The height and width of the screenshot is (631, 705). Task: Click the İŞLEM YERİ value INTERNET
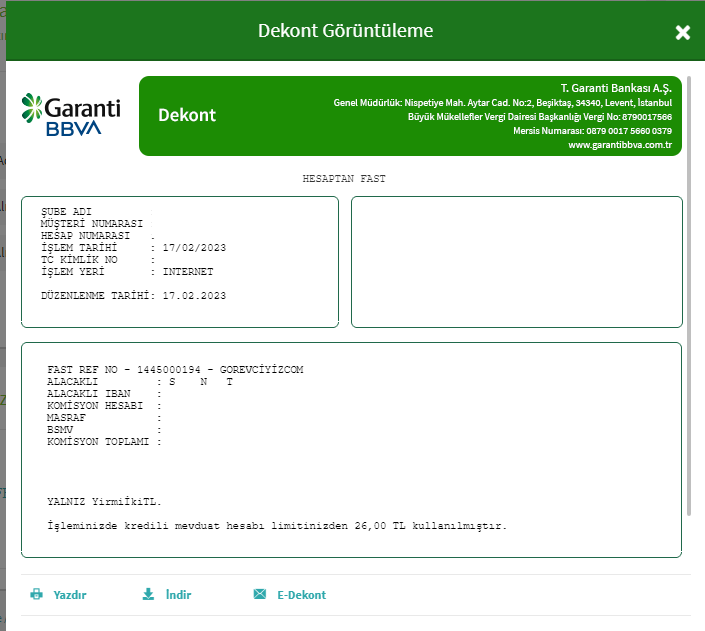(188, 272)
